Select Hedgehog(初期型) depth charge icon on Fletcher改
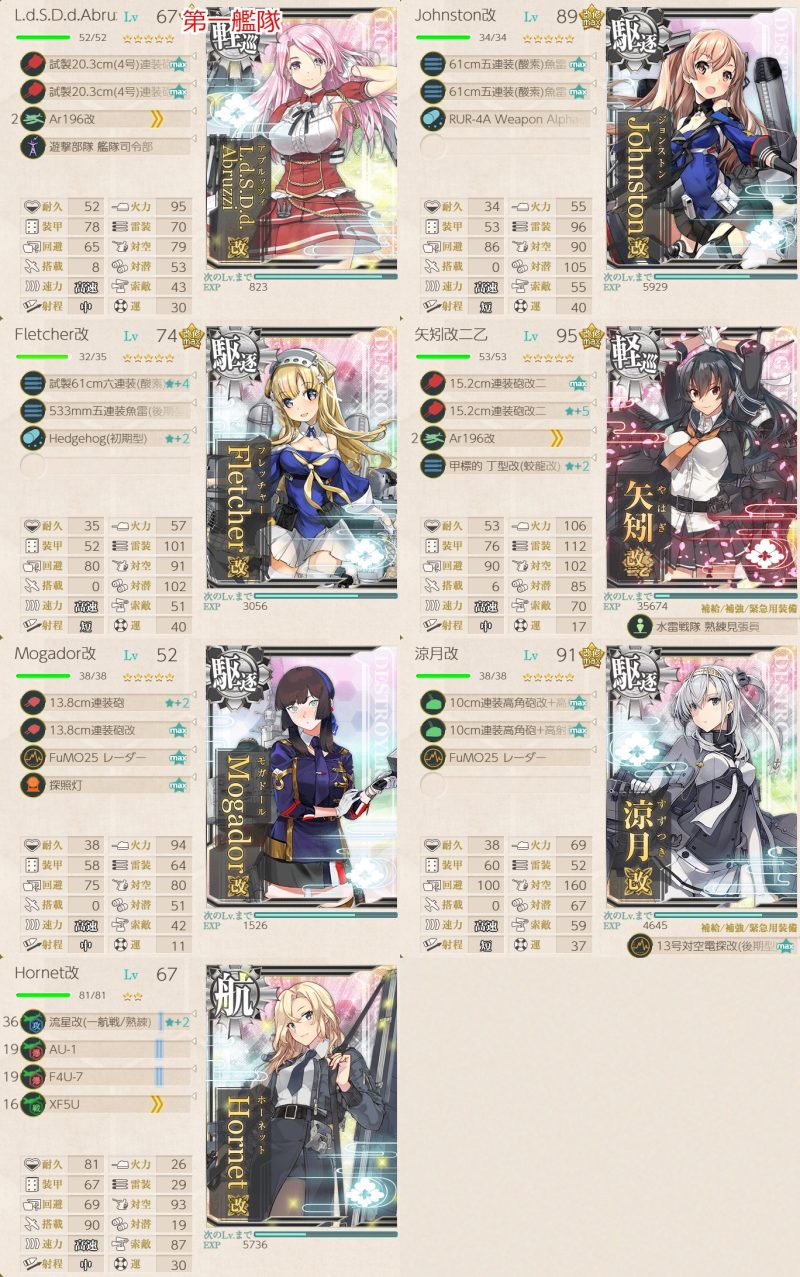The width and height of the screenshot is (800, 1277). 32,437
